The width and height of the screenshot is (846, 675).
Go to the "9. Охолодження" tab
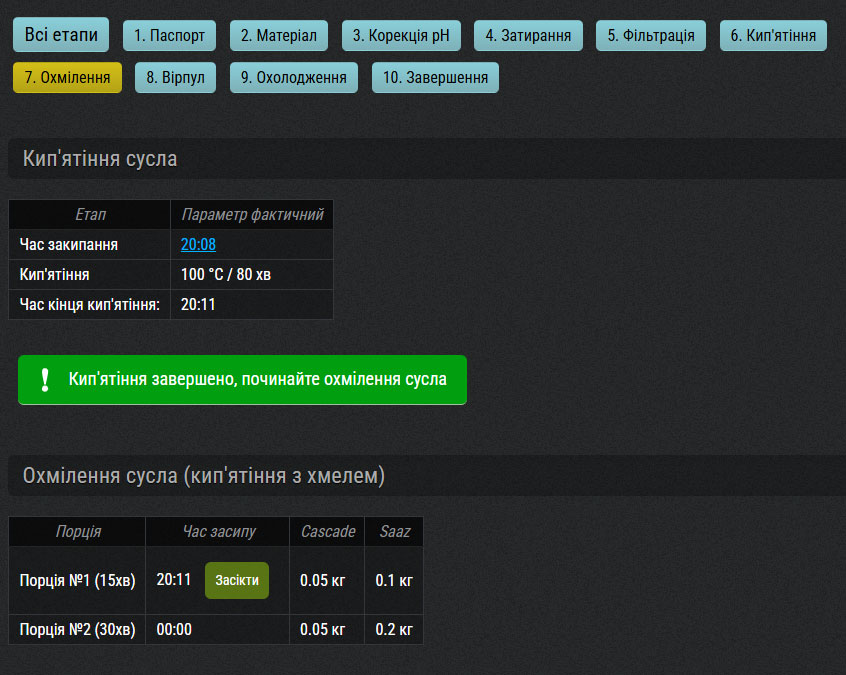pos(293,77)
